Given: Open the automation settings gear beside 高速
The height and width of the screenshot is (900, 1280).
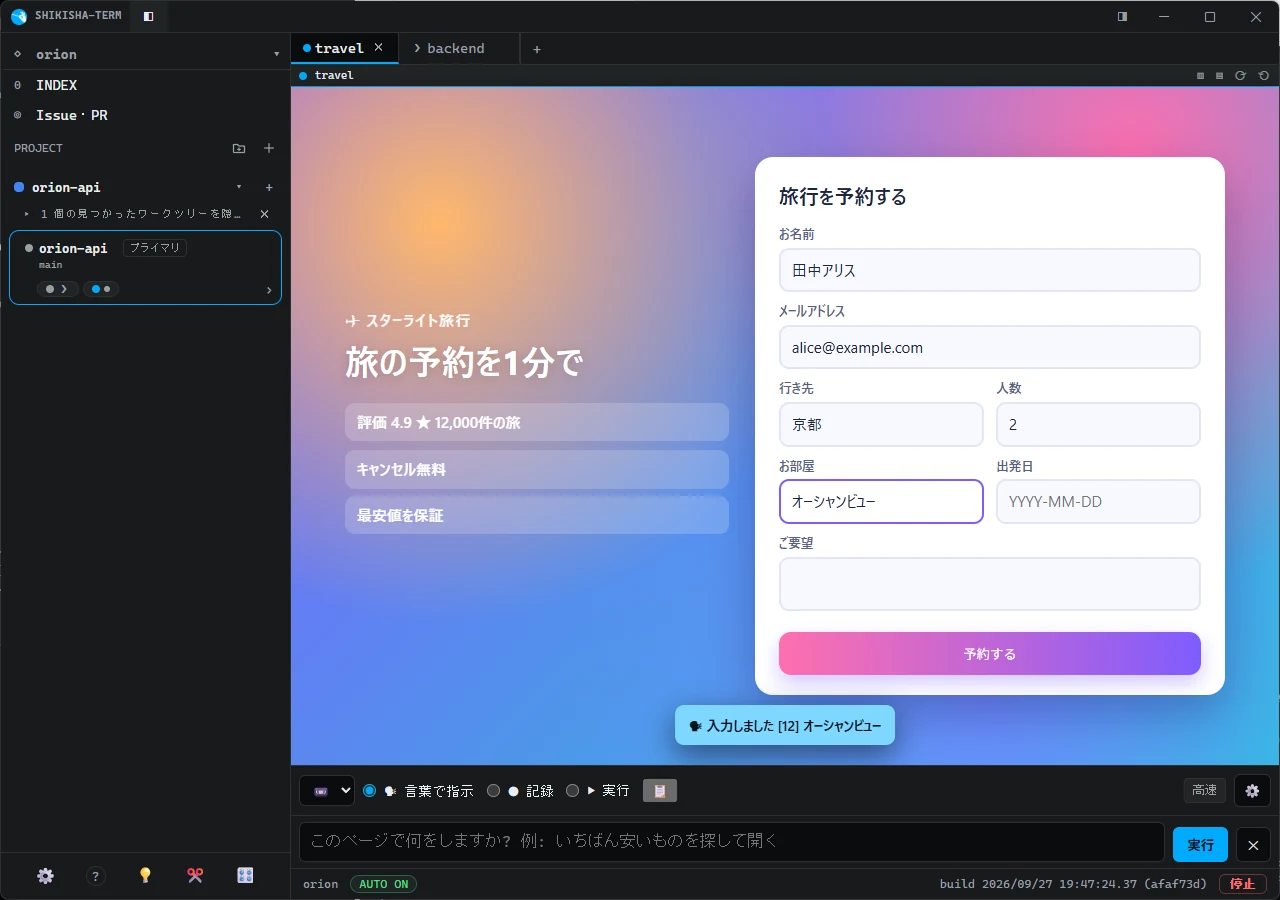Looking at the screenshot, I should [1252, 790].
